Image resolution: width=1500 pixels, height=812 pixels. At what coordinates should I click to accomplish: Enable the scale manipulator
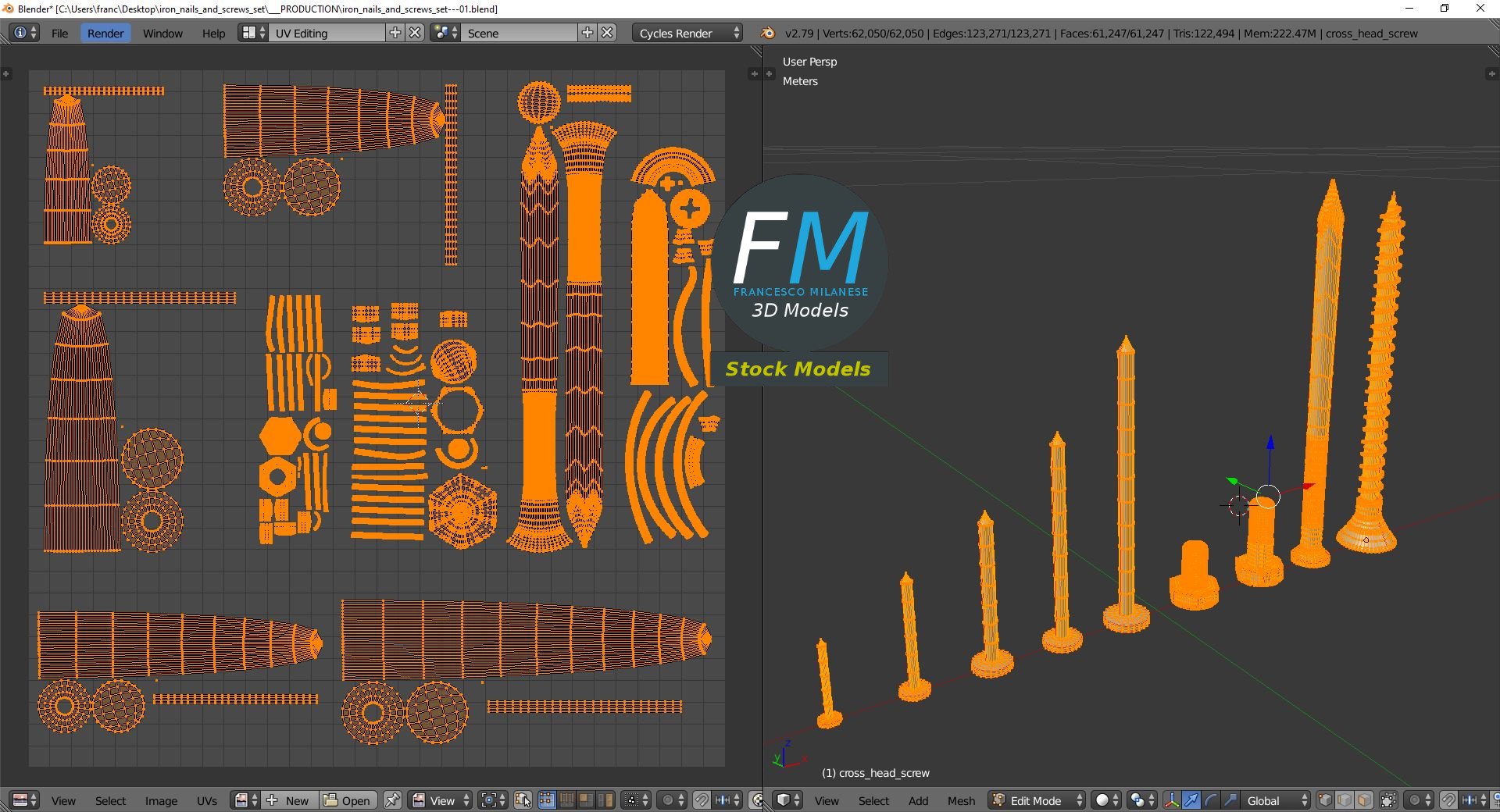coord(1230,800)
